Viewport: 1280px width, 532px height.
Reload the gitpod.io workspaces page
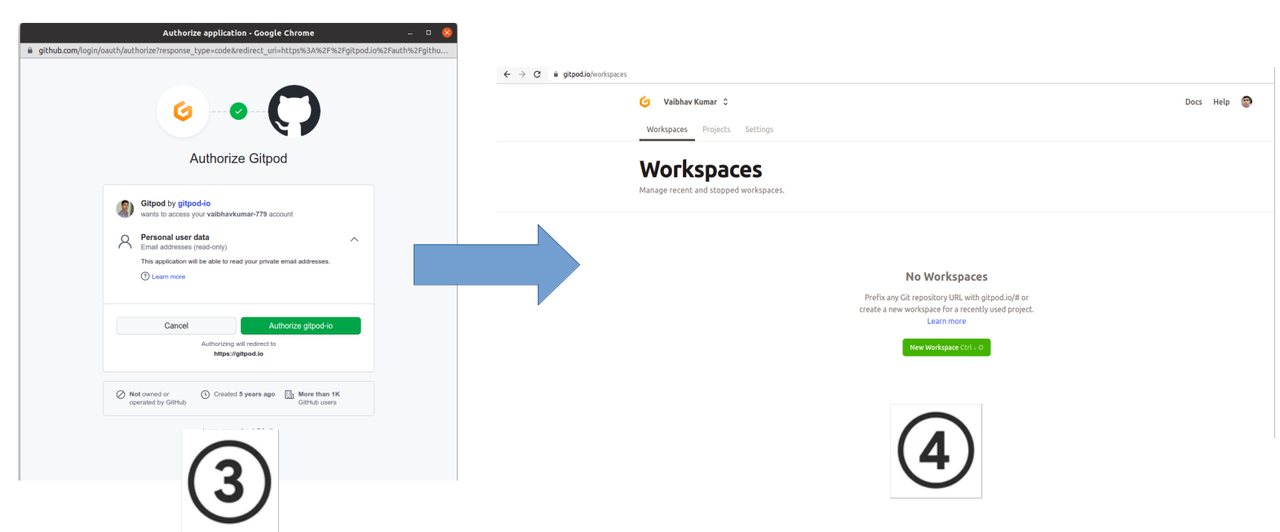pyautogui.click(x=537, y=74)
